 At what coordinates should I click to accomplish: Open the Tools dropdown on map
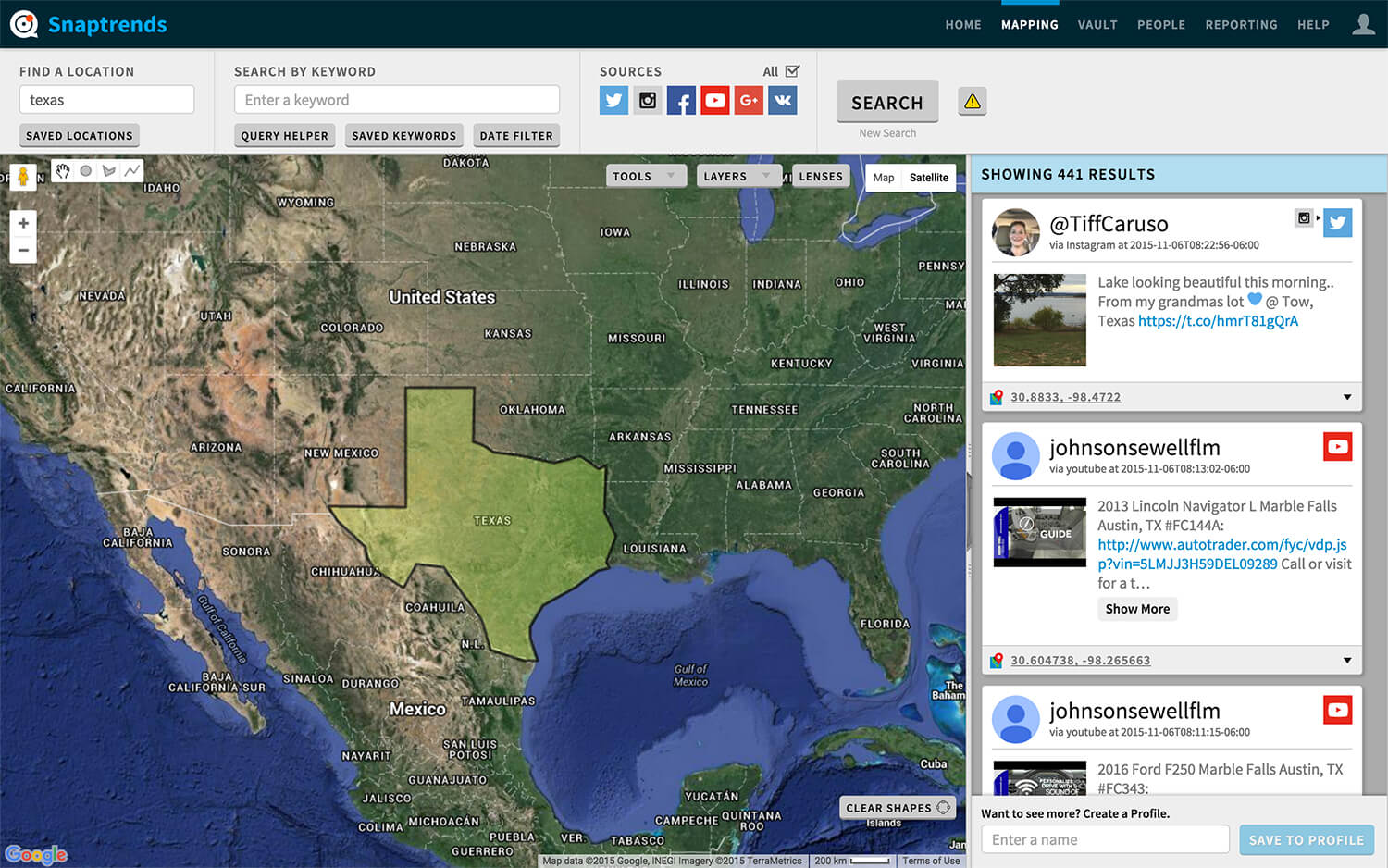tap(645, 176)
